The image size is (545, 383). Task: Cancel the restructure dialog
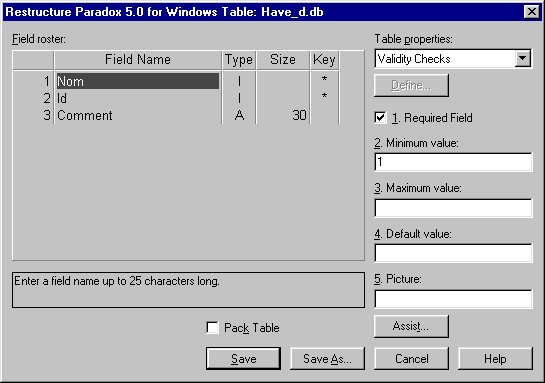(x=411, y=358)
